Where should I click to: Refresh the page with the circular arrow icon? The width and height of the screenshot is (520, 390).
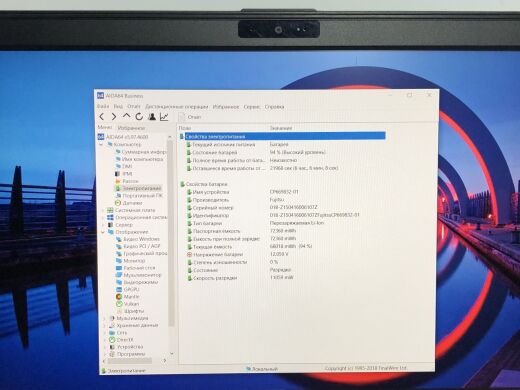(139, 116)
